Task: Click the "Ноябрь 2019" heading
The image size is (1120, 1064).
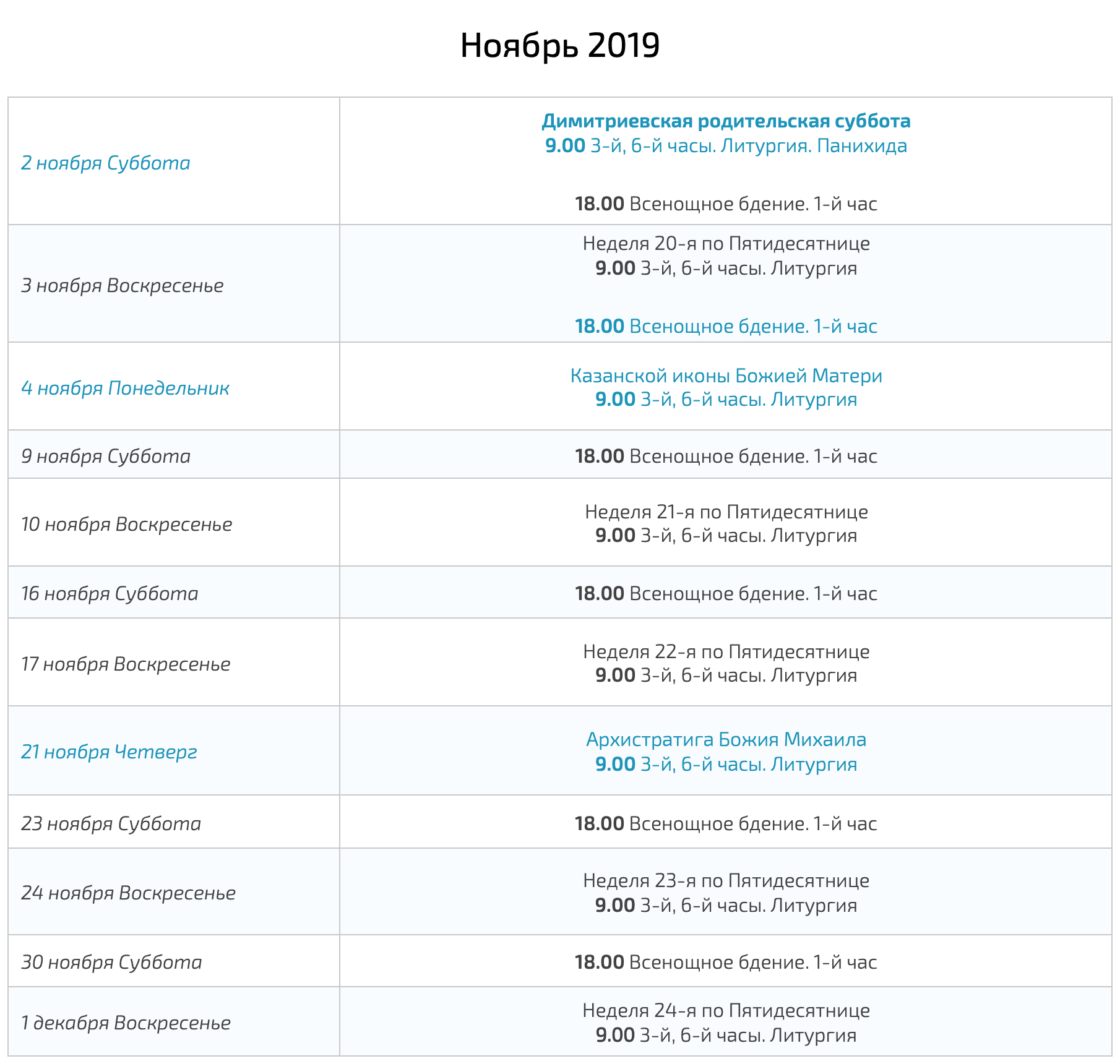Action: 559,45
